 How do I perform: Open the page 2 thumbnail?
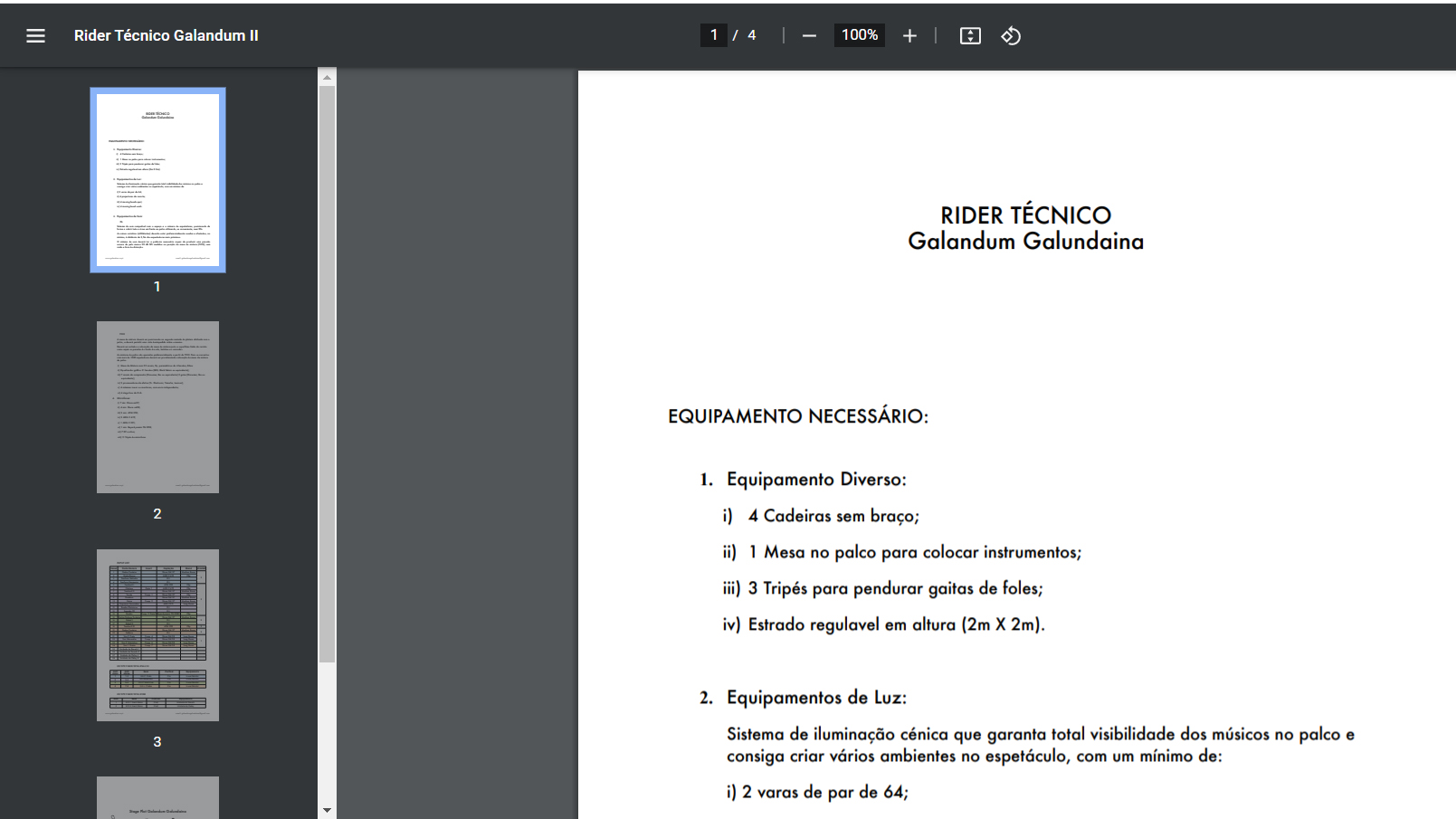[157, 407]
